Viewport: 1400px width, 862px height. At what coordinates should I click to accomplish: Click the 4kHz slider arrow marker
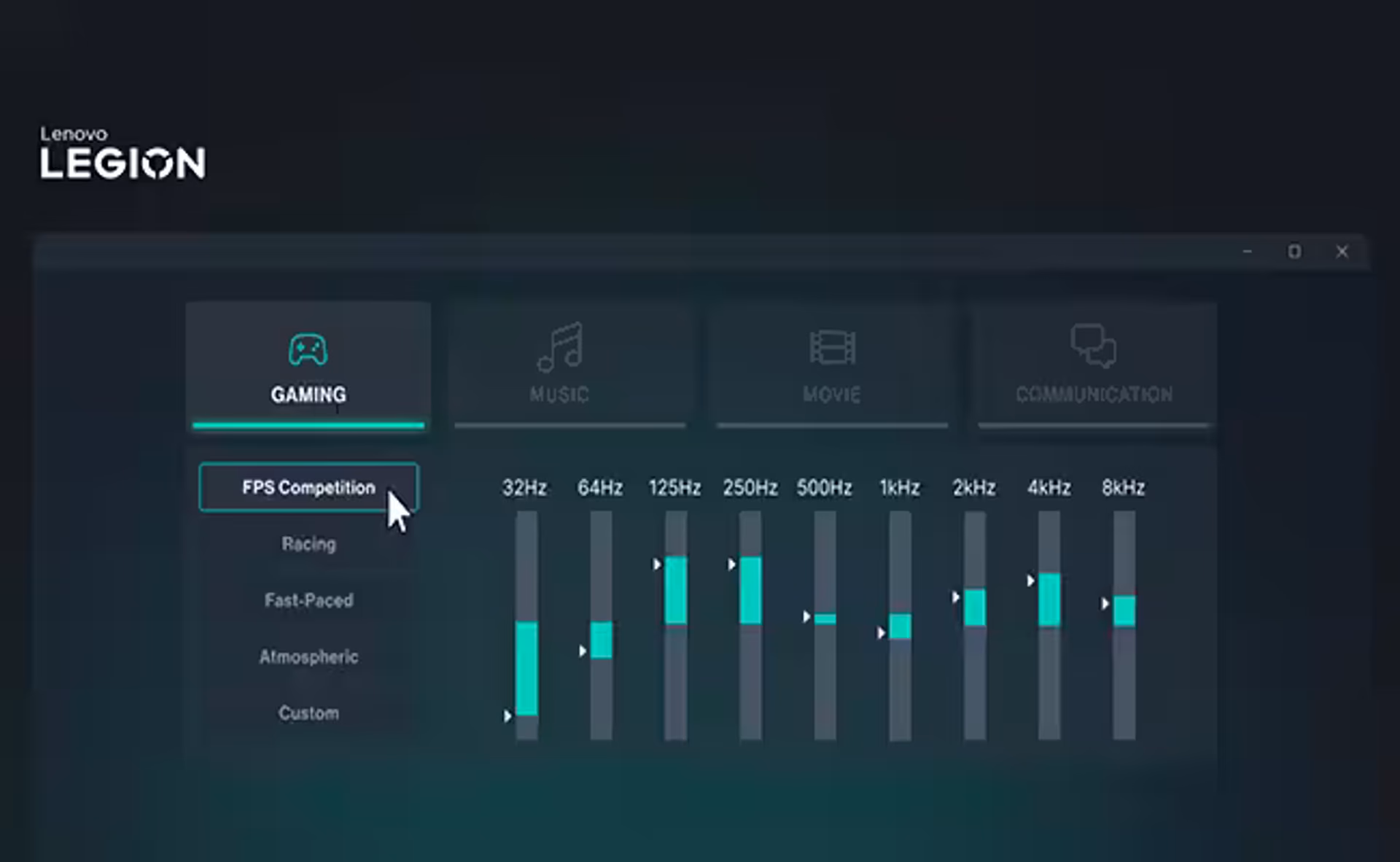point(1030,581)
